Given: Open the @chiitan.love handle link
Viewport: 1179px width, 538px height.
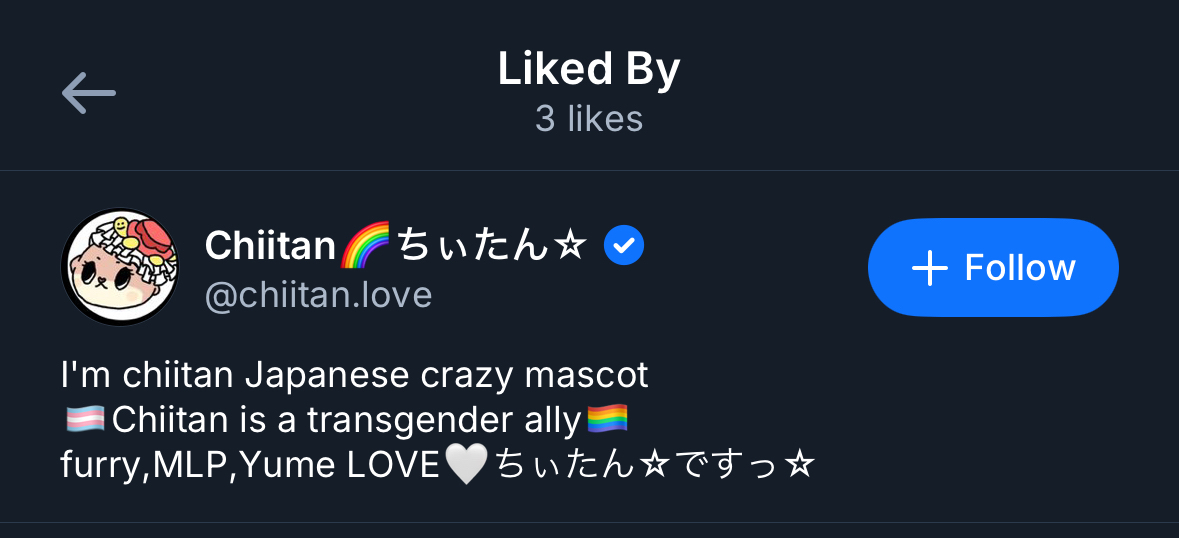Looking at the screenshot, I should (318, 295).
